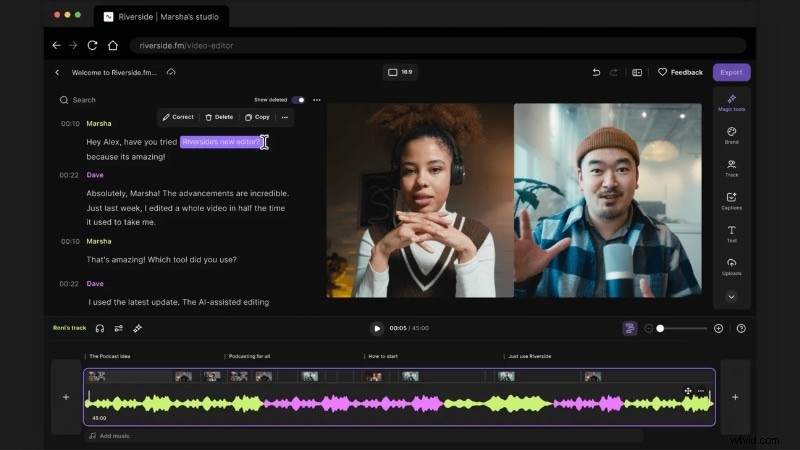Click the first thumbnail in timeline strip
Image resolution: width=800 pixels, height=450 pixels.
coord(96,377)
